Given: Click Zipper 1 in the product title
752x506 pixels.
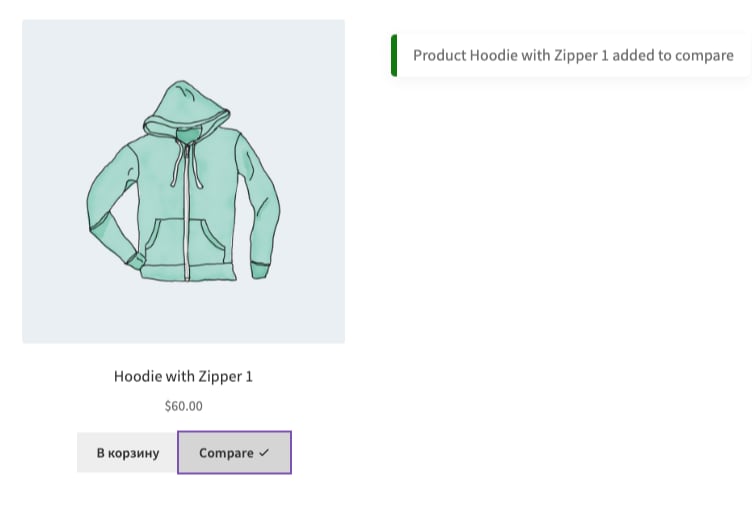Looking at the screenshot, I should click(225, 377).
